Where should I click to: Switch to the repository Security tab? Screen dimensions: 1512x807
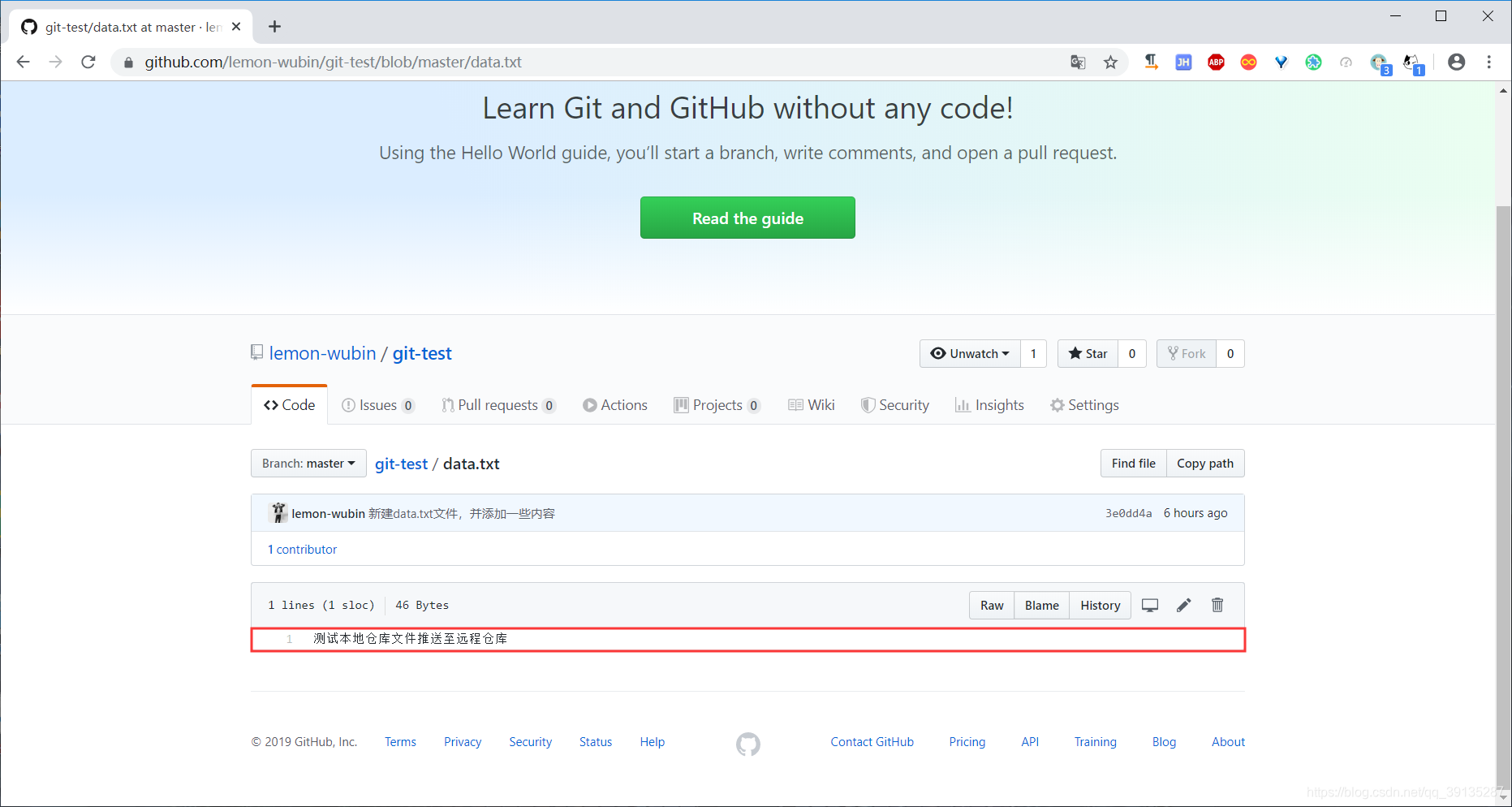point(895,405)
